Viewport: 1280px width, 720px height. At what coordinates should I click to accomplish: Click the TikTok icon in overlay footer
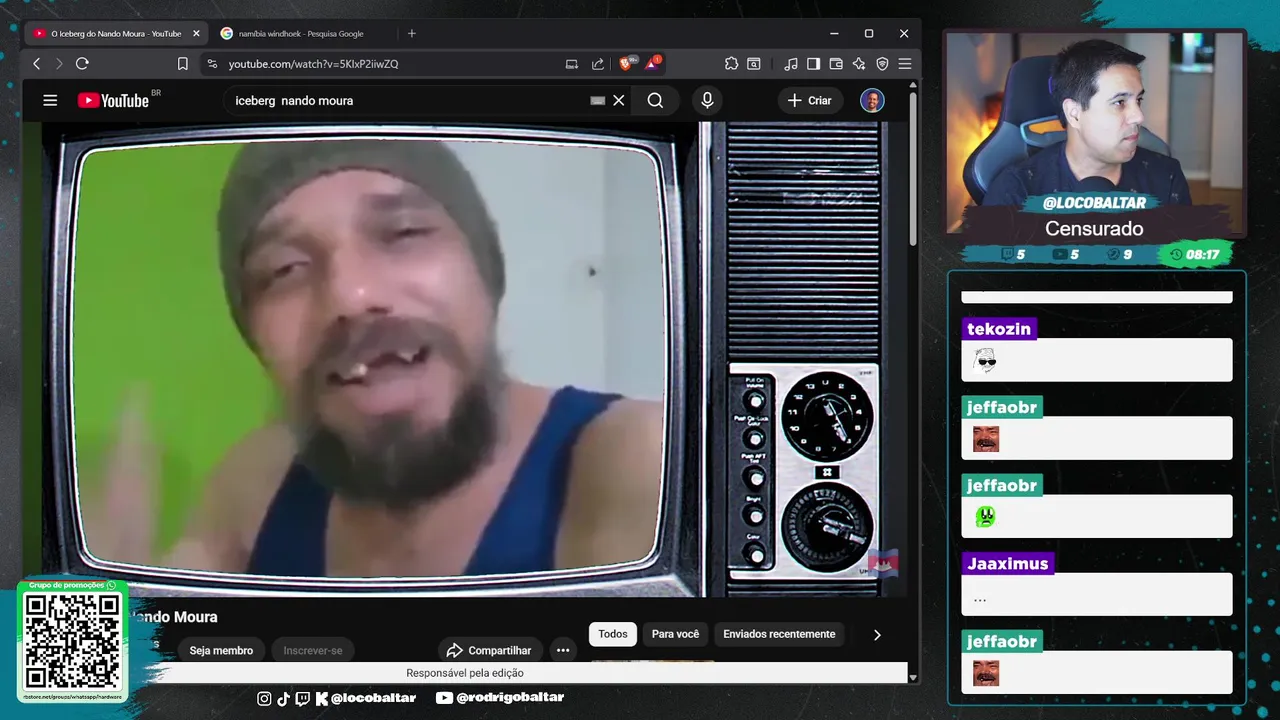(x=283, y=698)
